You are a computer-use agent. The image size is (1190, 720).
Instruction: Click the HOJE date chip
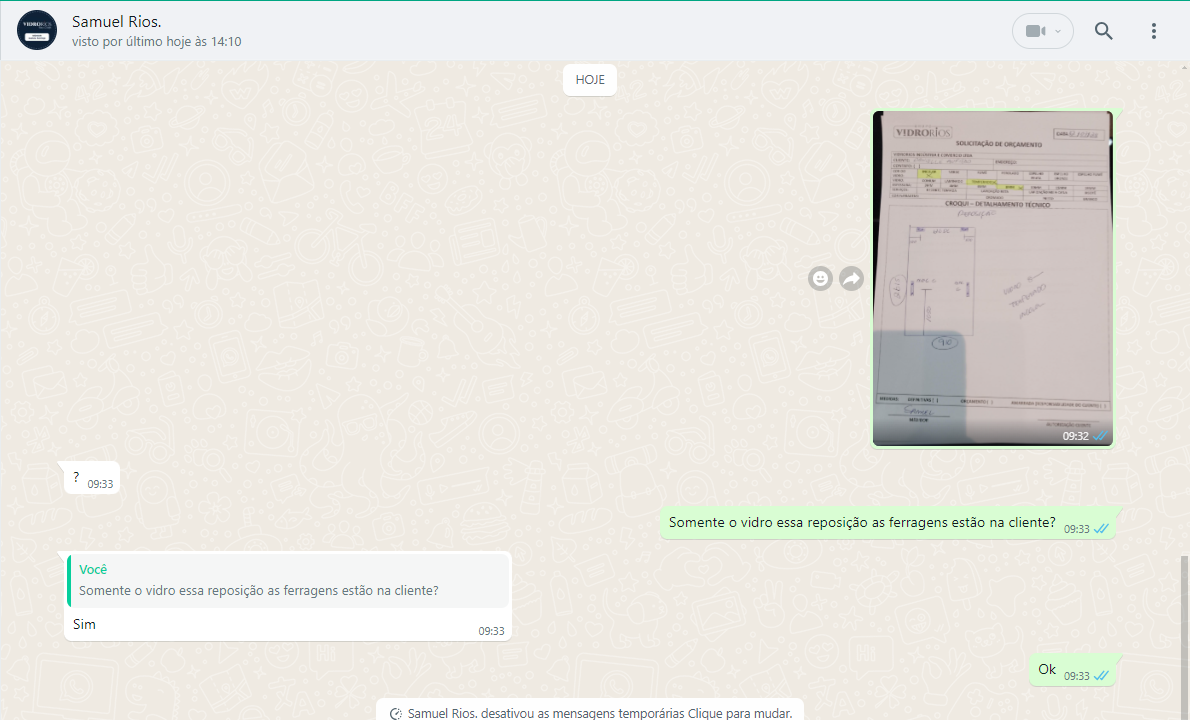click(x=590, y=80)
